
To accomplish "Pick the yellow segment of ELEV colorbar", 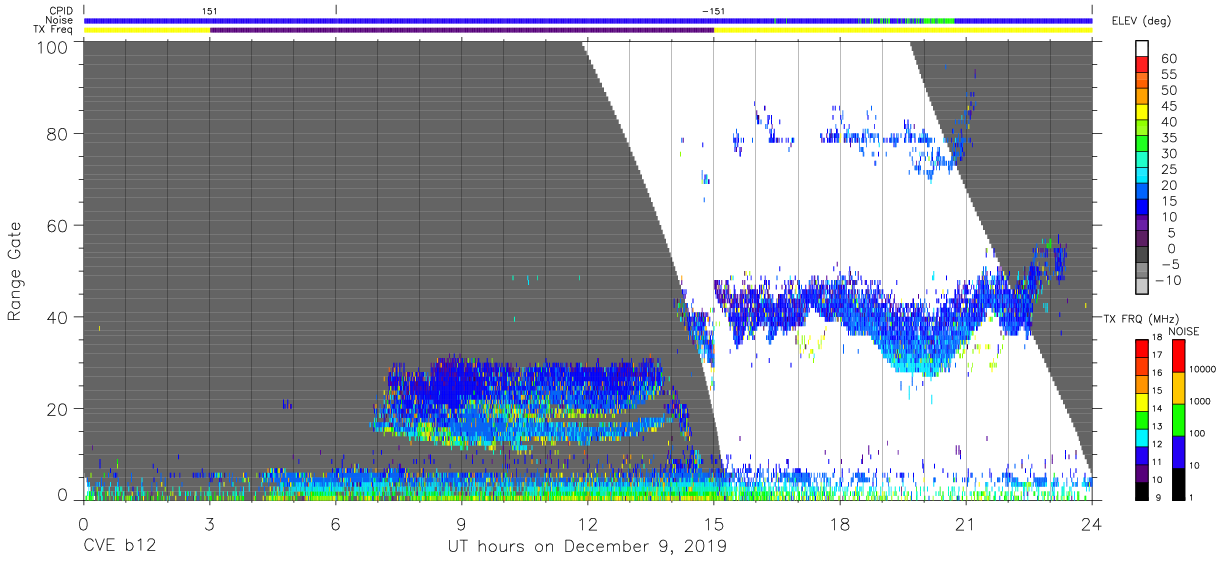I will click(x=1142, y=110).
